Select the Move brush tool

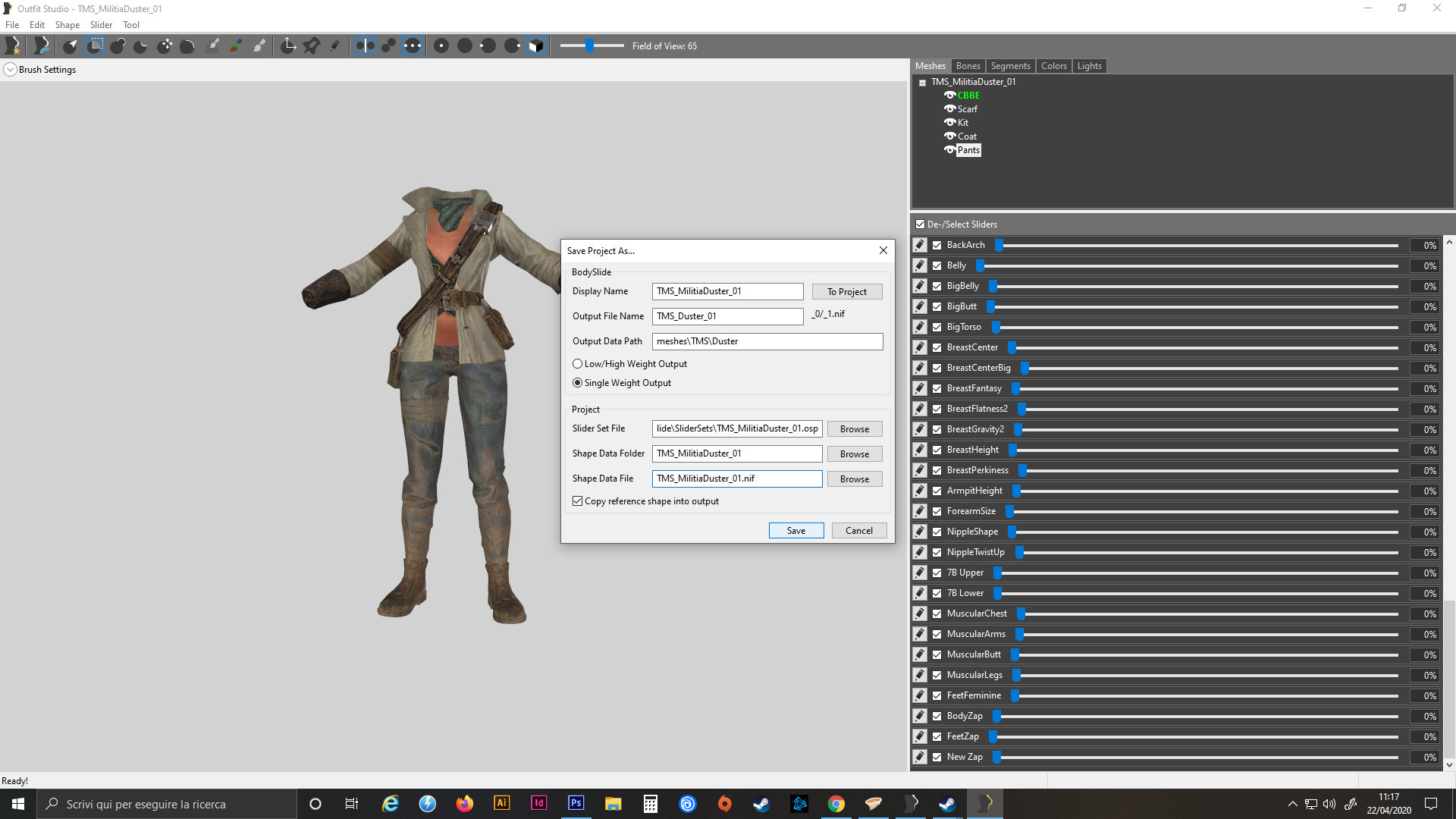(x=165, y=45)
